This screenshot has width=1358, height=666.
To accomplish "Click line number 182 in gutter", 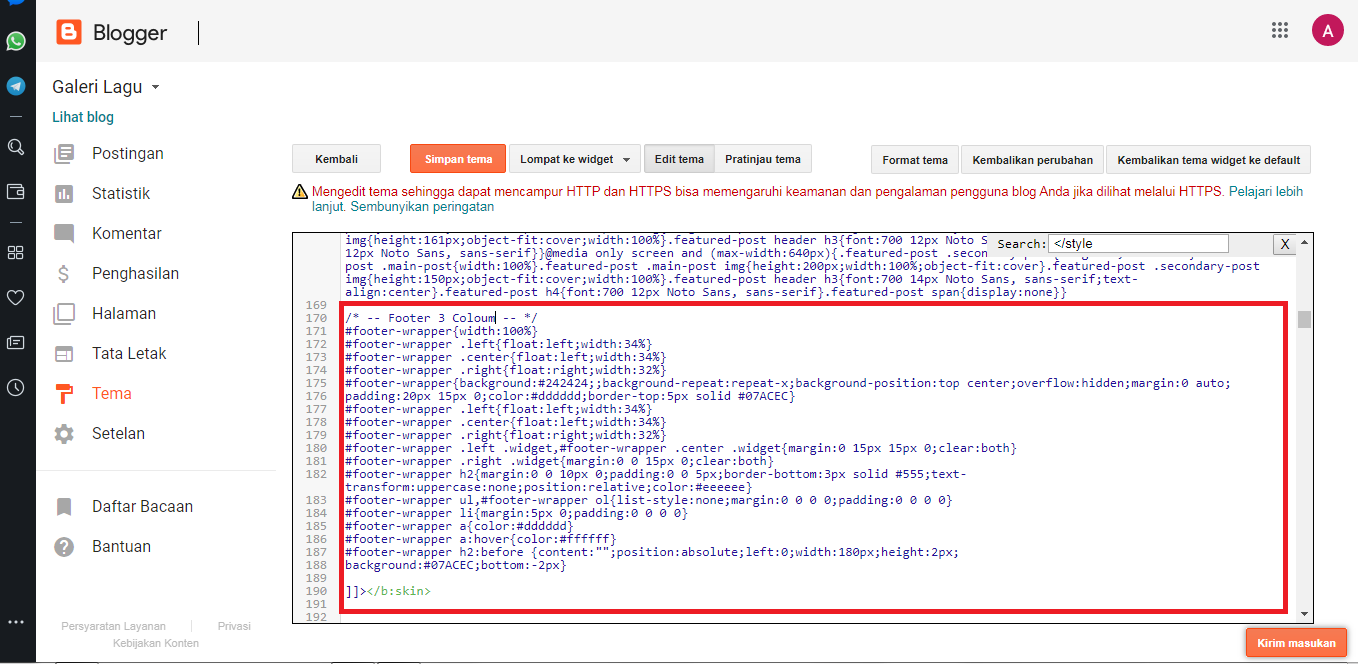I will (x=317, y=474).
